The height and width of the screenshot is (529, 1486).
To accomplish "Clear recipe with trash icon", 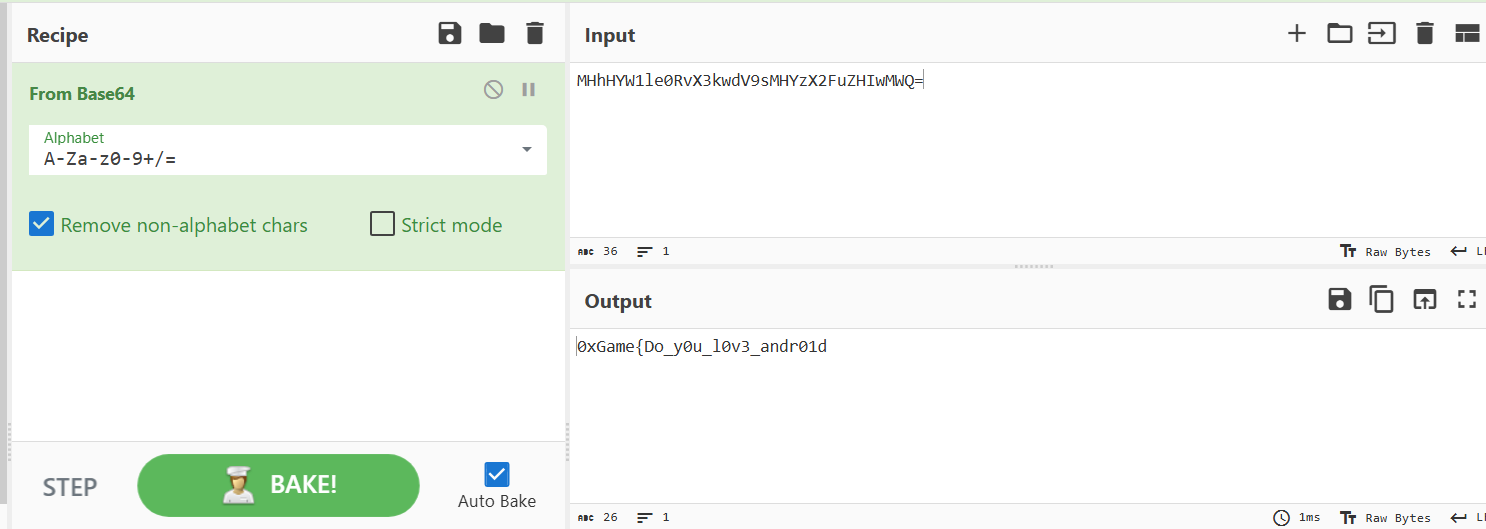I will click(535, 34).
